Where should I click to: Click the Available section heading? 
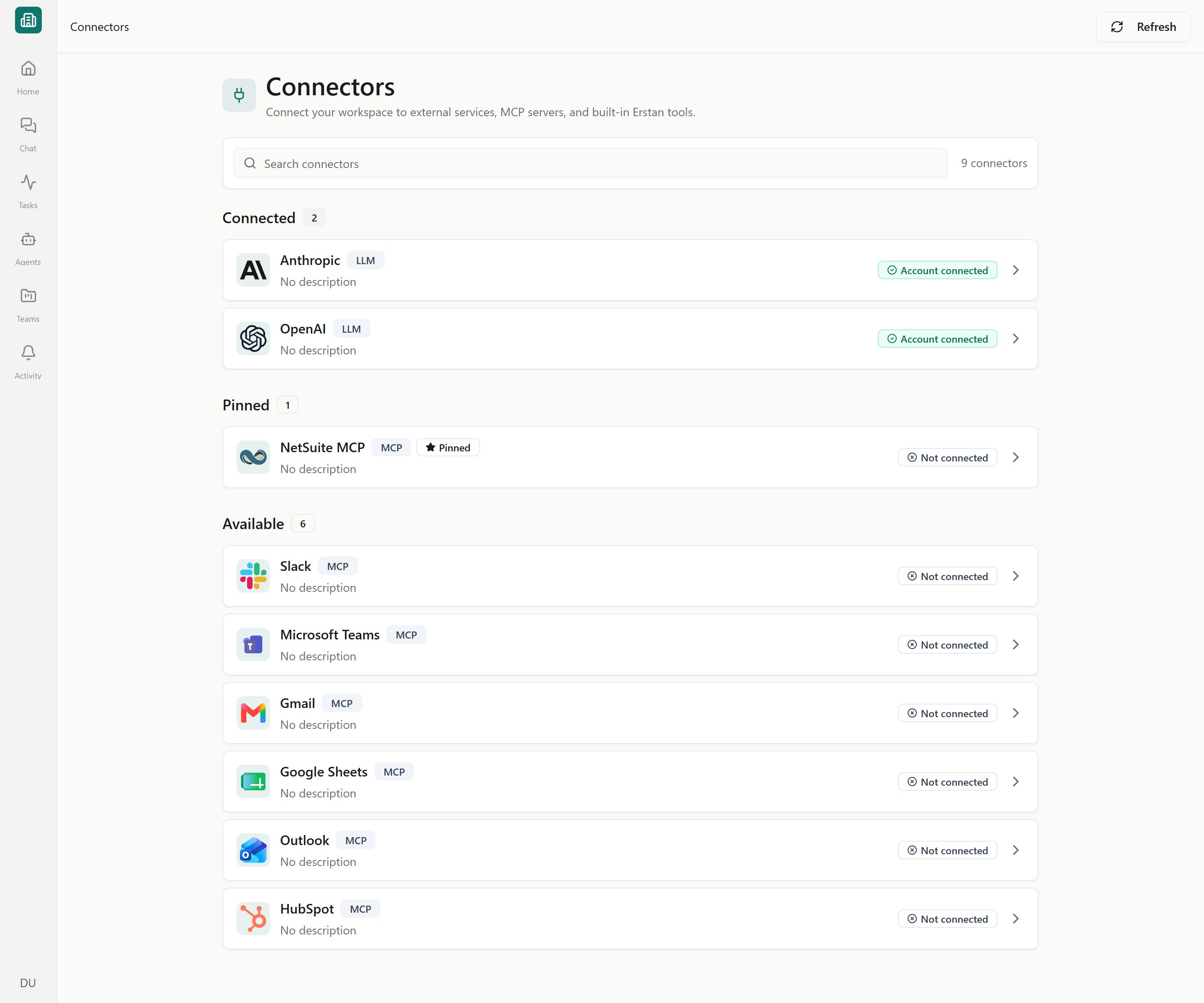click(253, 524)
